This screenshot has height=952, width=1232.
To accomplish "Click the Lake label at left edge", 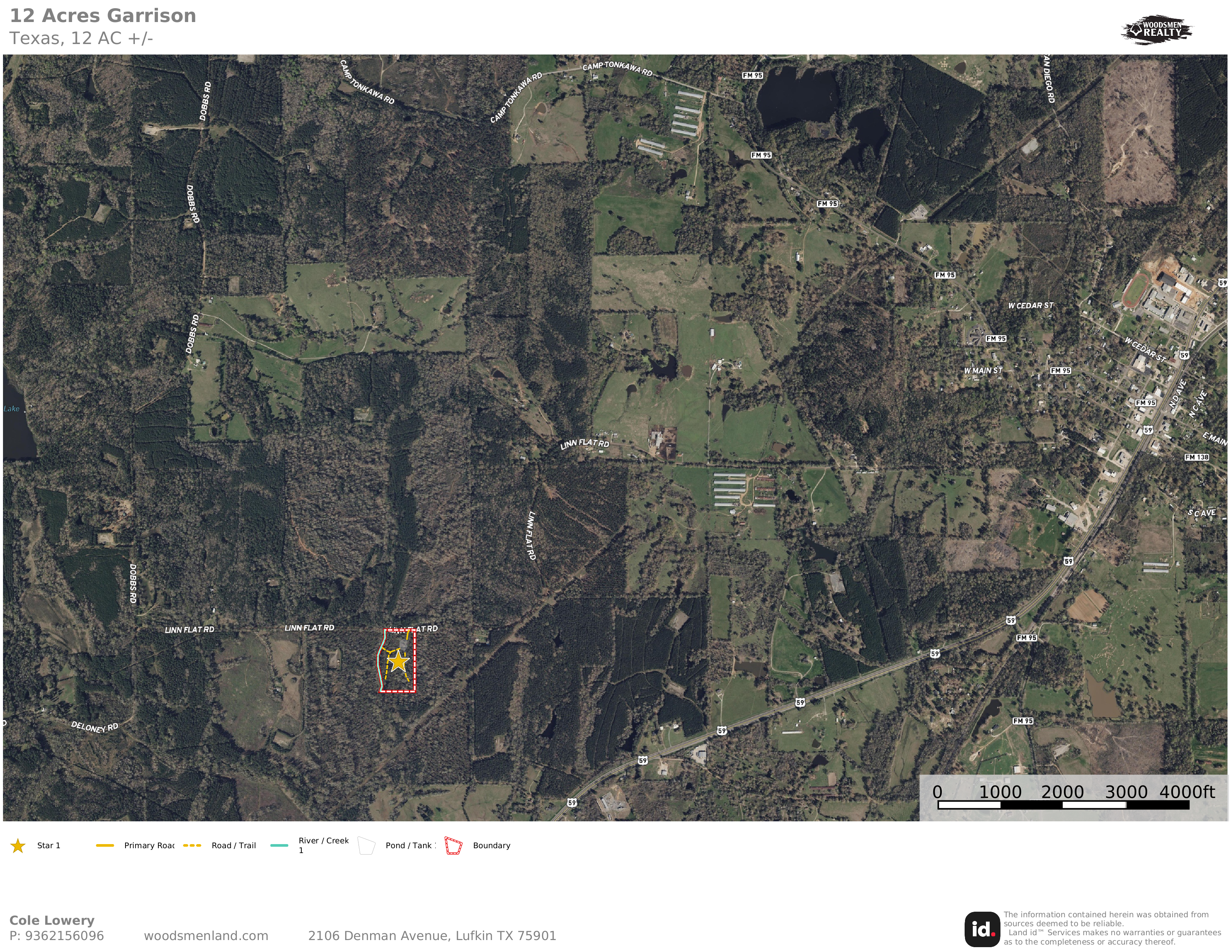I will click(11, 409).
